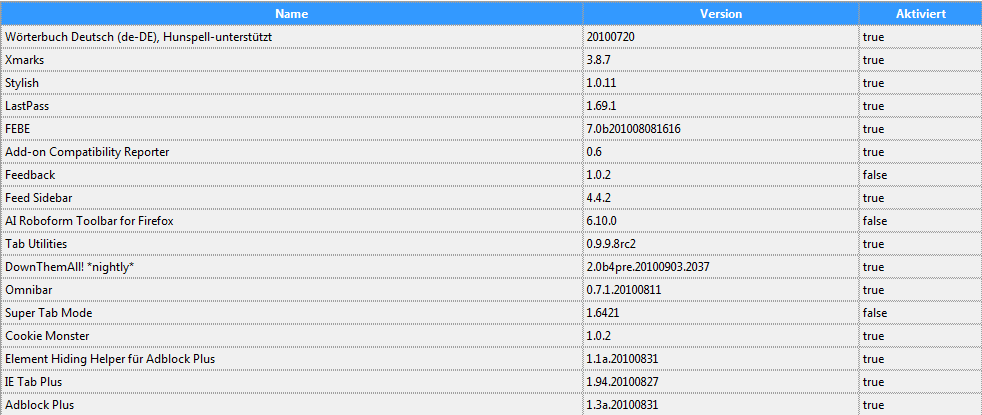
Task: Click the Name column header
Action: pos(291,14)
